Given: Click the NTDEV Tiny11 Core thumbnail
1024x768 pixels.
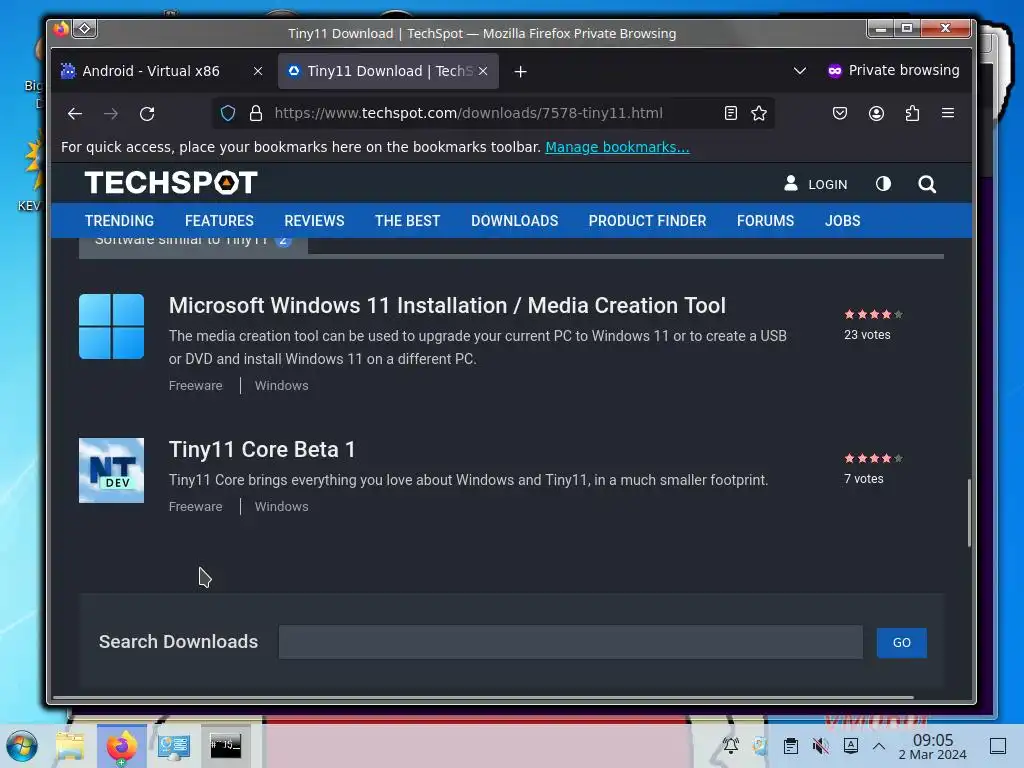Looking at the screenshot, I should coord(112,470).
